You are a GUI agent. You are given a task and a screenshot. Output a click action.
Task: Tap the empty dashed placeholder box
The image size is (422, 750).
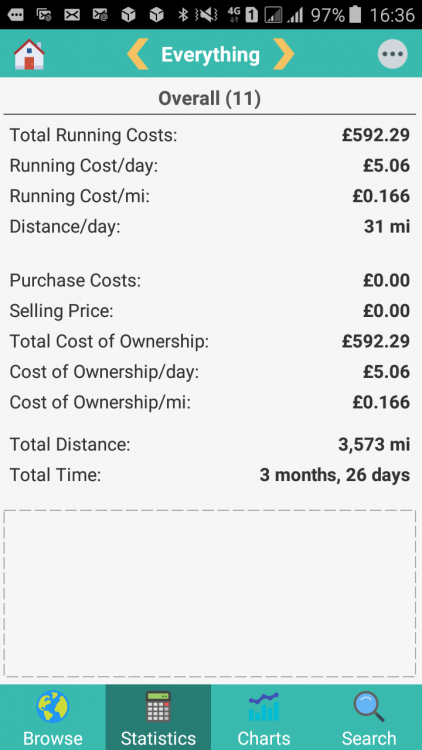point(210,593)
